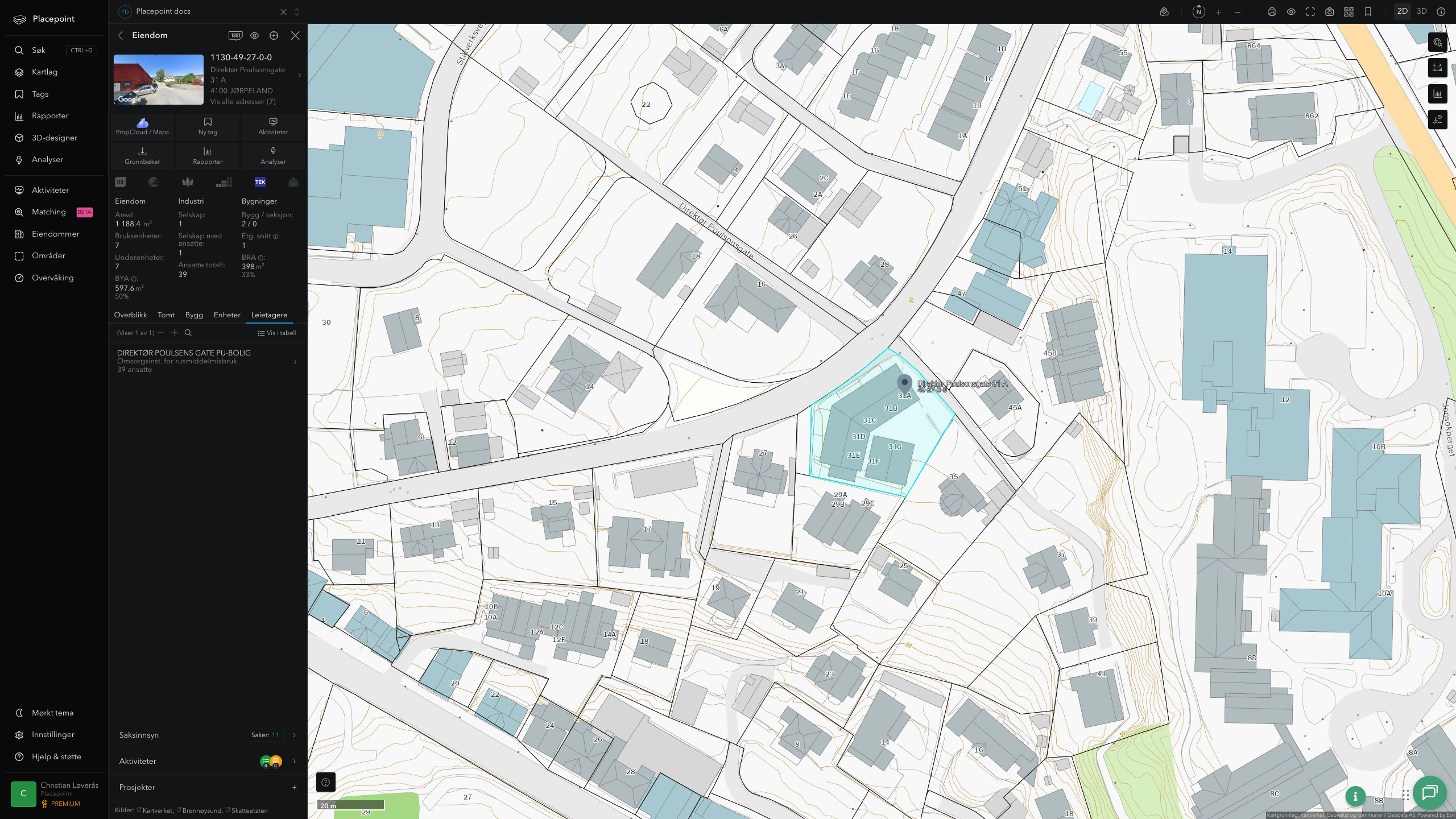The width and height of the screenshot is (1456, 819).
Task: Open the chat support bubble
Action: click(x=1430, y=792)
